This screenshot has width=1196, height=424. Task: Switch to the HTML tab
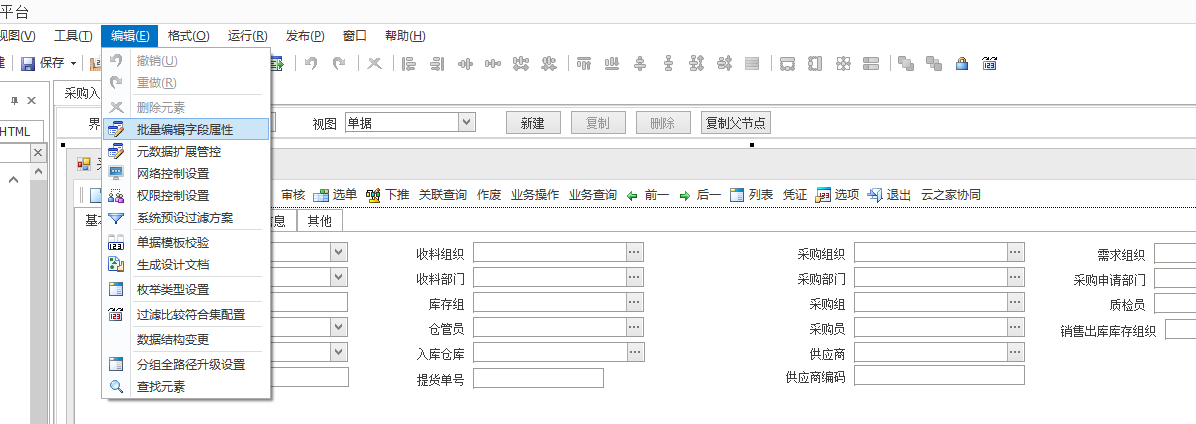pos(14,131)
